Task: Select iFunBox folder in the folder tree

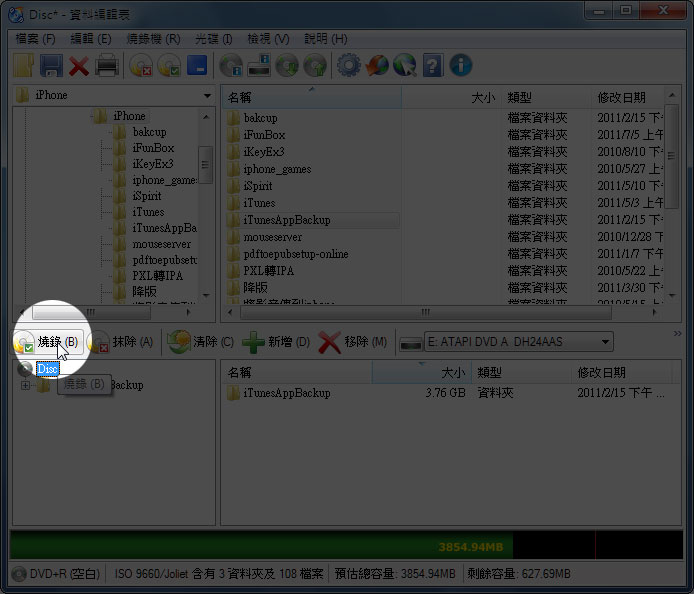Action: click(x=153, y=148)
